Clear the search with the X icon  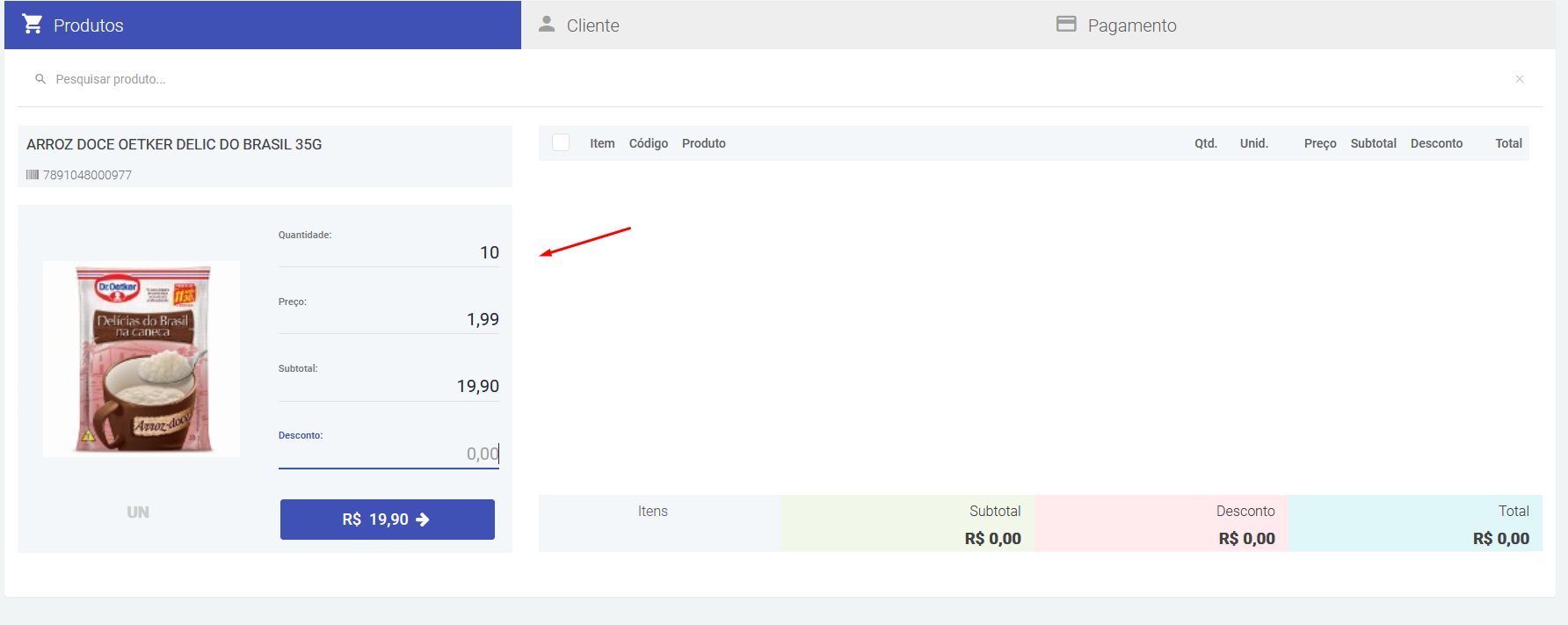(x=1519, y=79)
